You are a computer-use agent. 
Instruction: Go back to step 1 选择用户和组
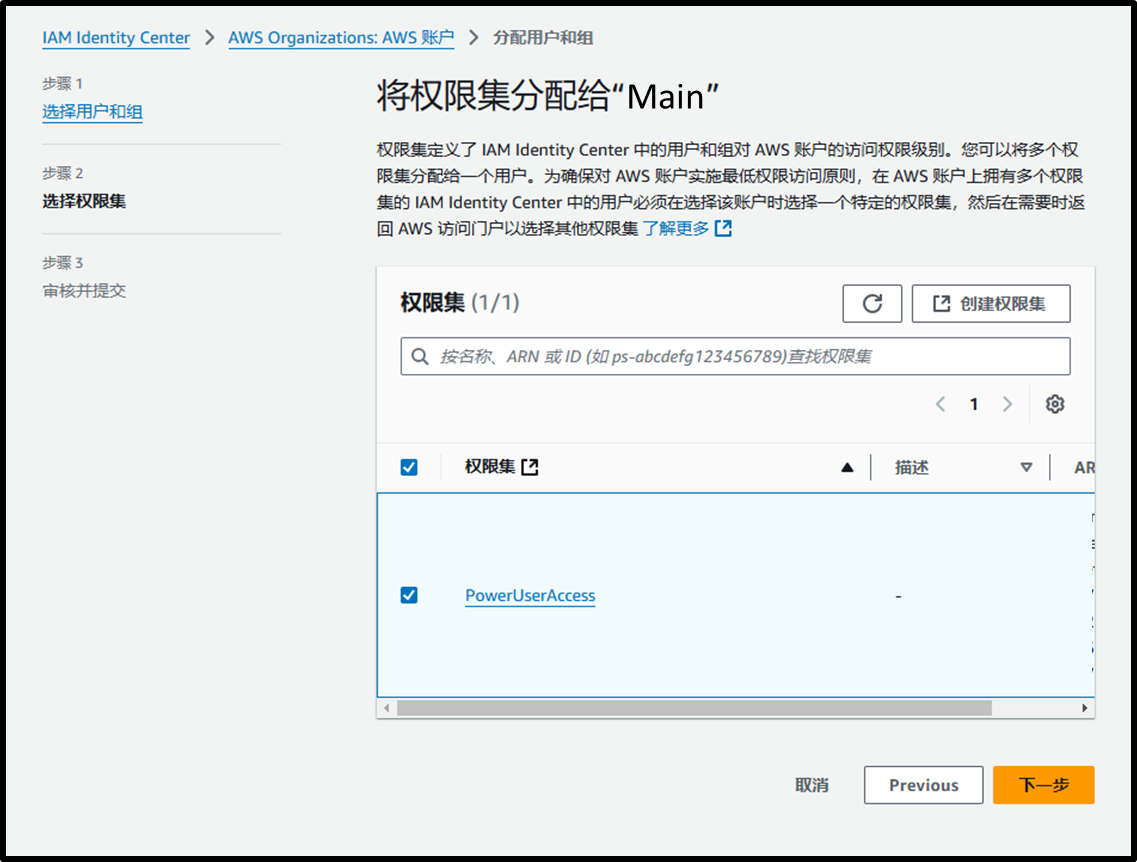[x=92, y=112]
